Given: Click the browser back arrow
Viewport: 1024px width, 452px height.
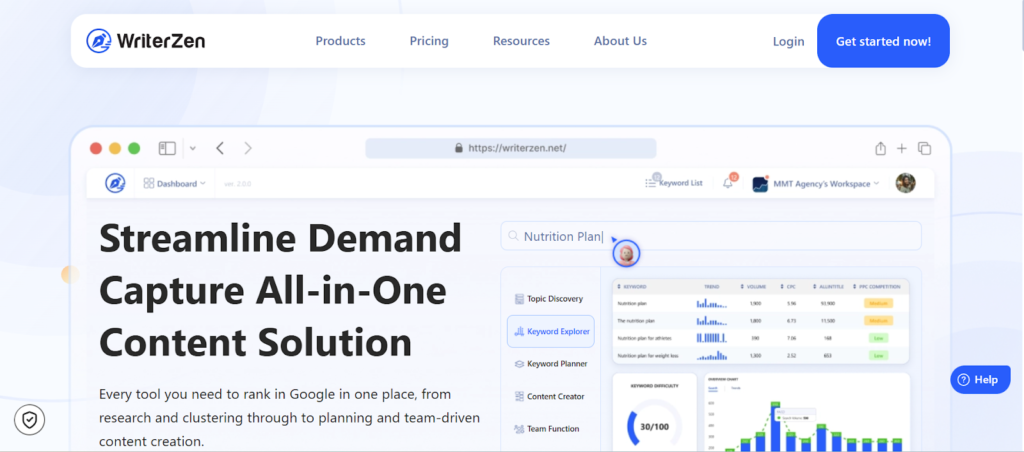Looking at the screenshot, I should (220, 148).
